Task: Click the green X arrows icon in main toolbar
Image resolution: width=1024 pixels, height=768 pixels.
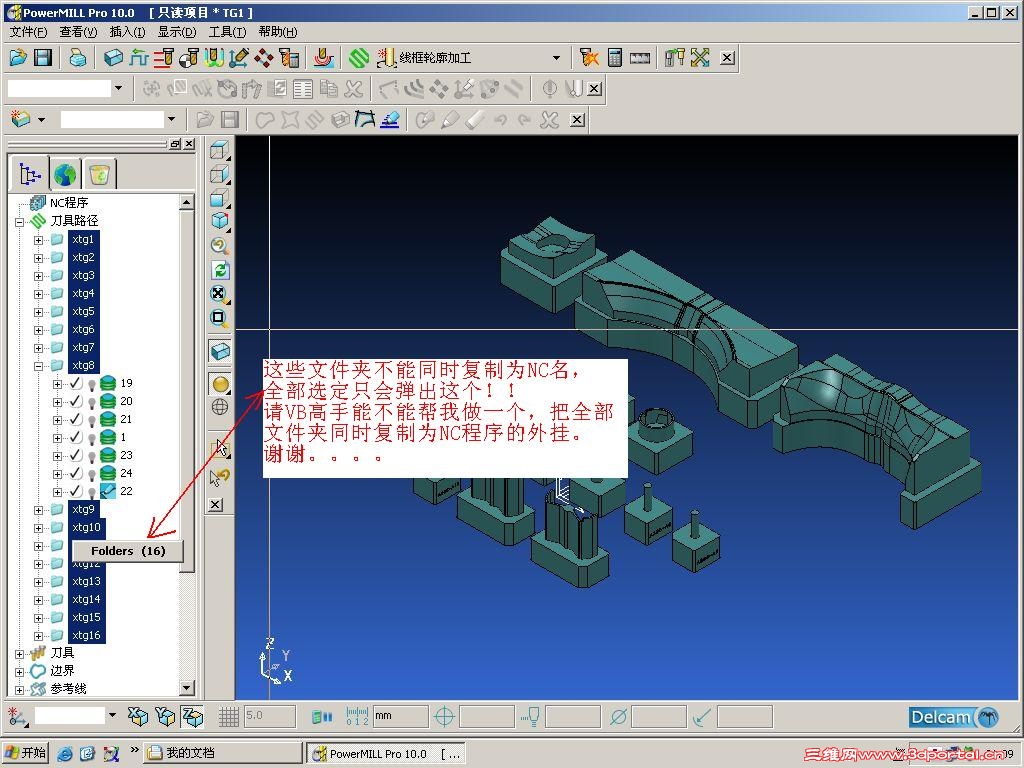Action: pos(700,57)
